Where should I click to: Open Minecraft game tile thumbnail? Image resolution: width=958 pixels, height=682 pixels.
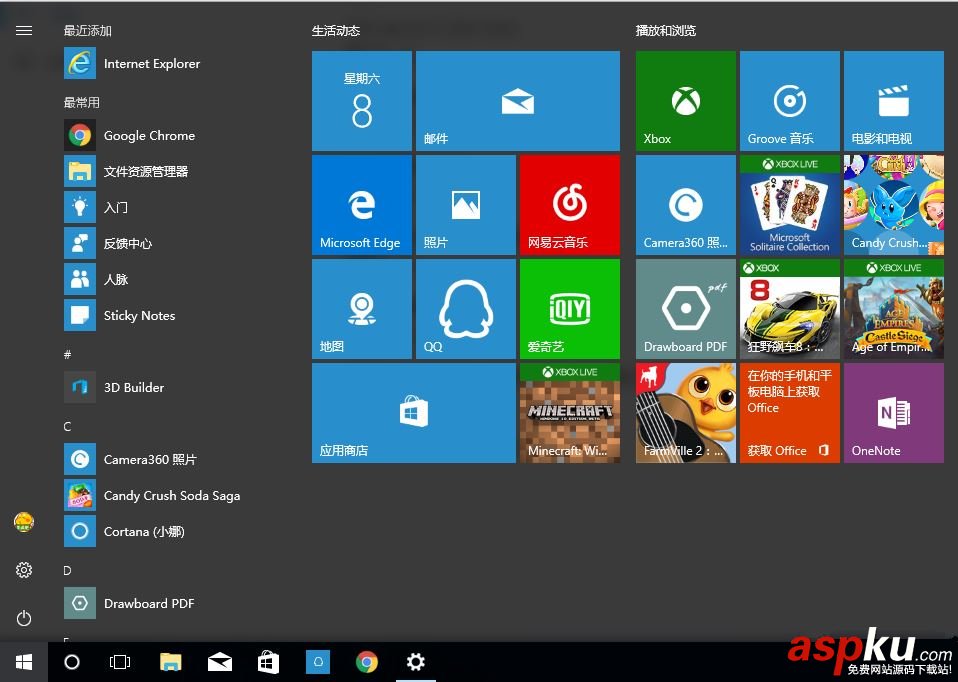click(x=569, y=413)
